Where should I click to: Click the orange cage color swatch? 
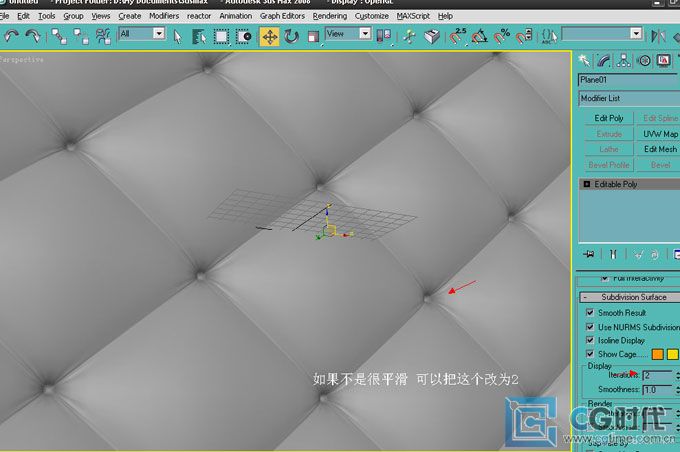point(657,354)
